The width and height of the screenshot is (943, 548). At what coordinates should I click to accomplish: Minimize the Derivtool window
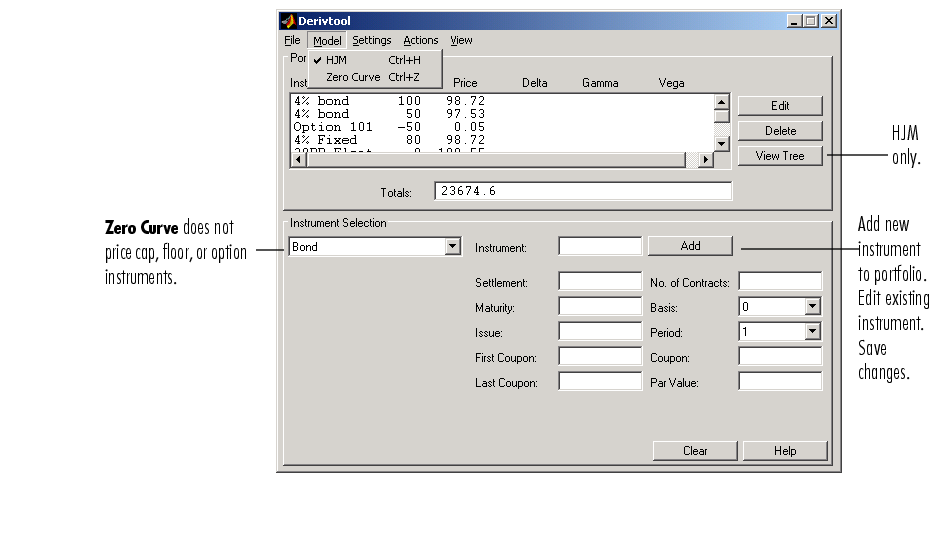tap(794, 21)
